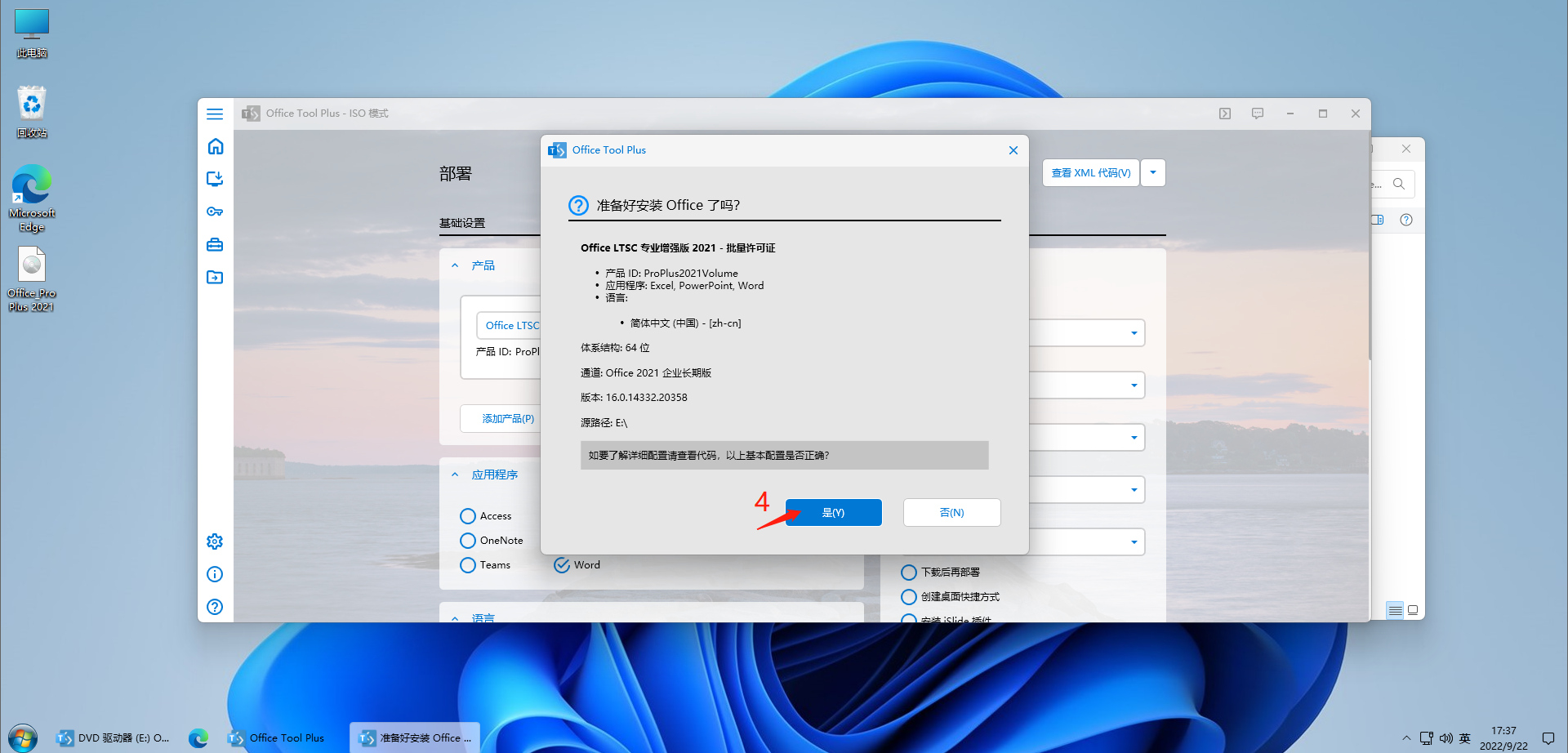
Task: Switch to Office Tool Plus taskbar window
Action: click(x=277, y=737)
